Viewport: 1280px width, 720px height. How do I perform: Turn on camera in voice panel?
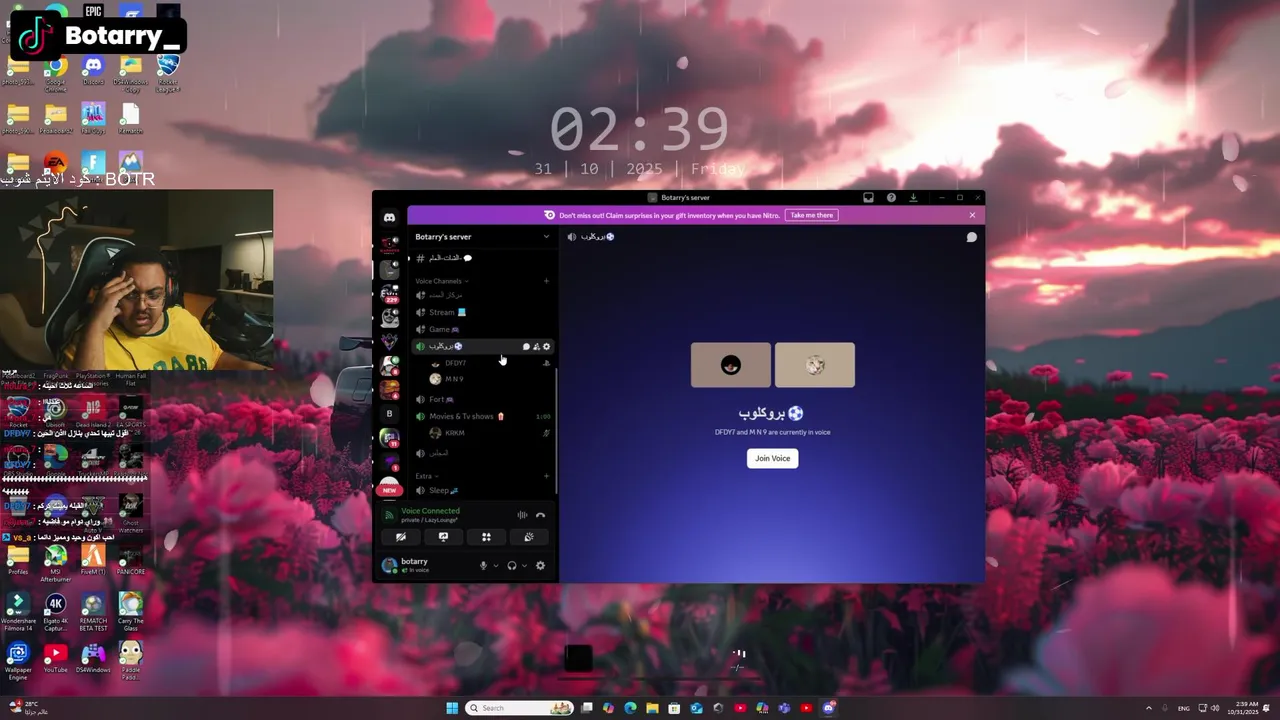click(x=401, y=537)
